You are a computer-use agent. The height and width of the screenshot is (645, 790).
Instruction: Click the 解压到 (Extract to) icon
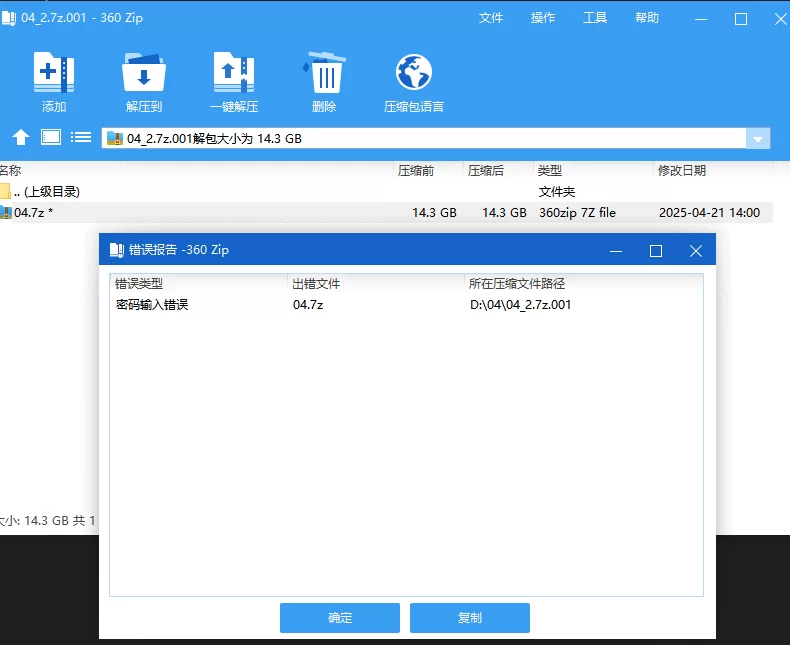[x=144, y=73]
